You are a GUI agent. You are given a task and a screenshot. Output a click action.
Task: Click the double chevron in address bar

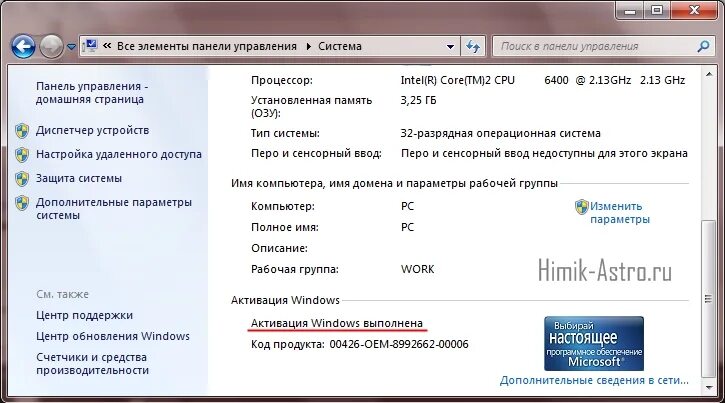pos(107,46)
